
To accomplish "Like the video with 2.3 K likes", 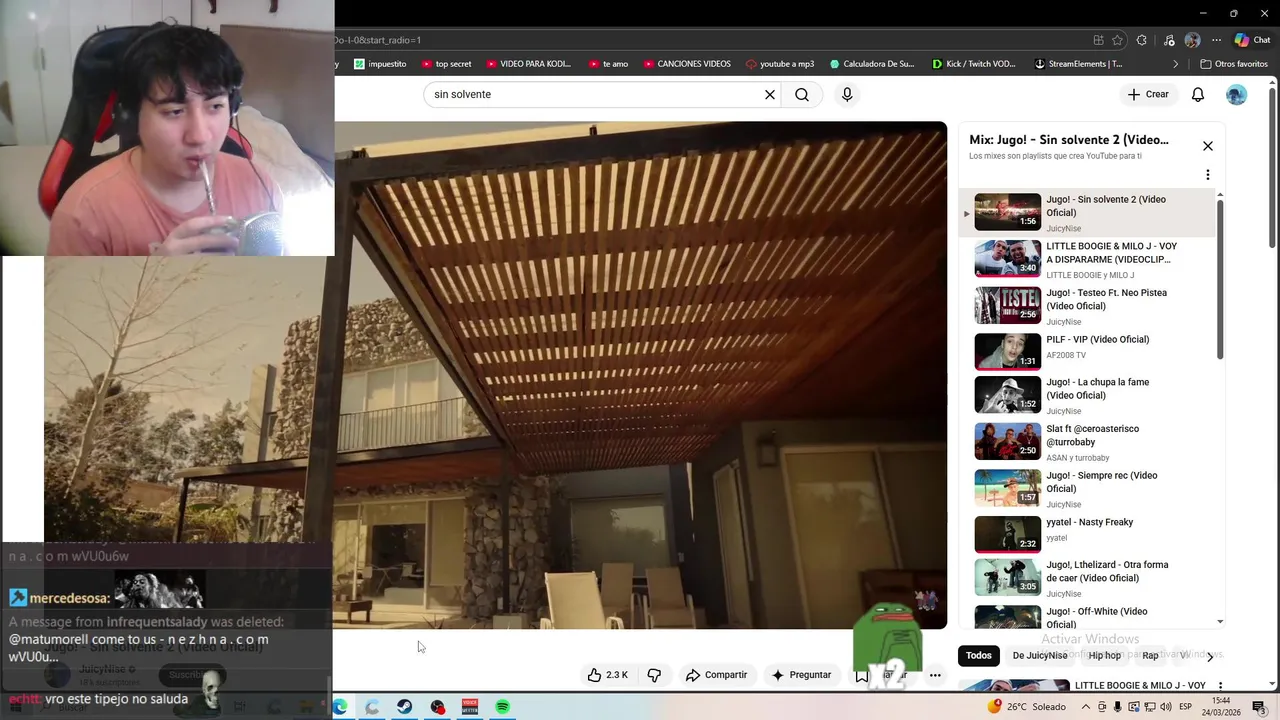I will tap(608, 675).
